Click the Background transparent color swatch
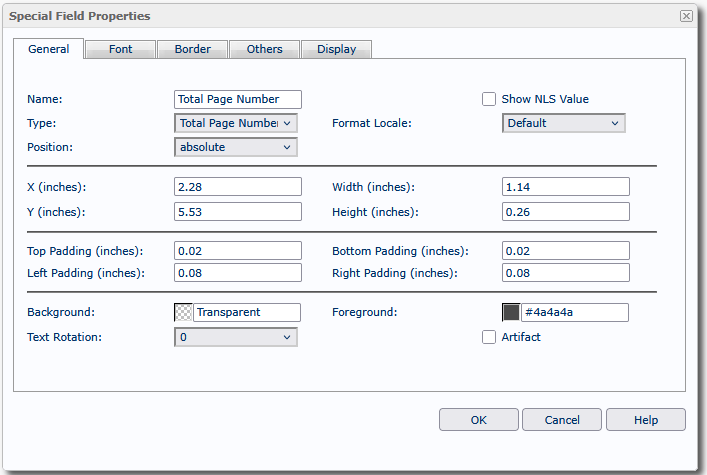The width and height of the screenshot is (707, 475). click(184, 312)
